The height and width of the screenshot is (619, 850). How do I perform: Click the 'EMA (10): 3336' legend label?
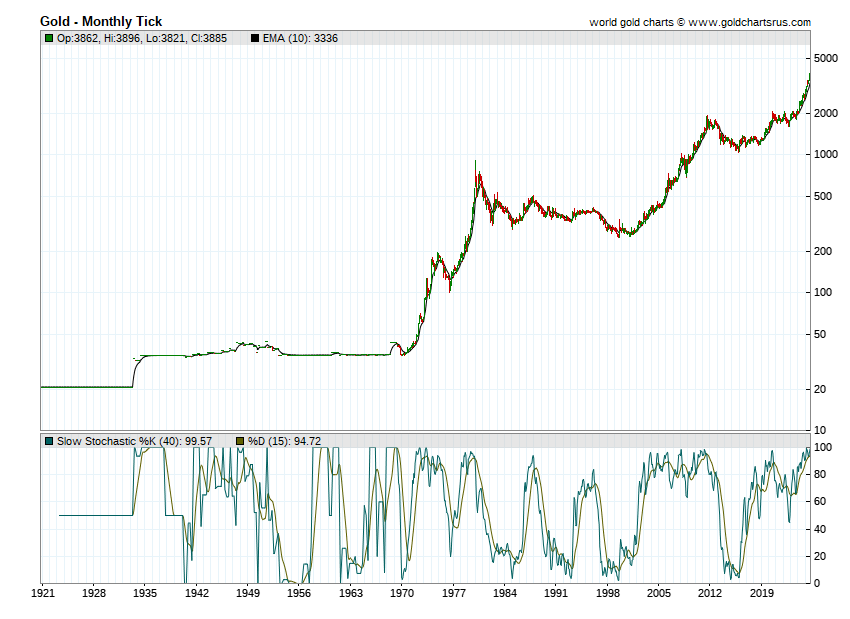(x=300, y=38)
